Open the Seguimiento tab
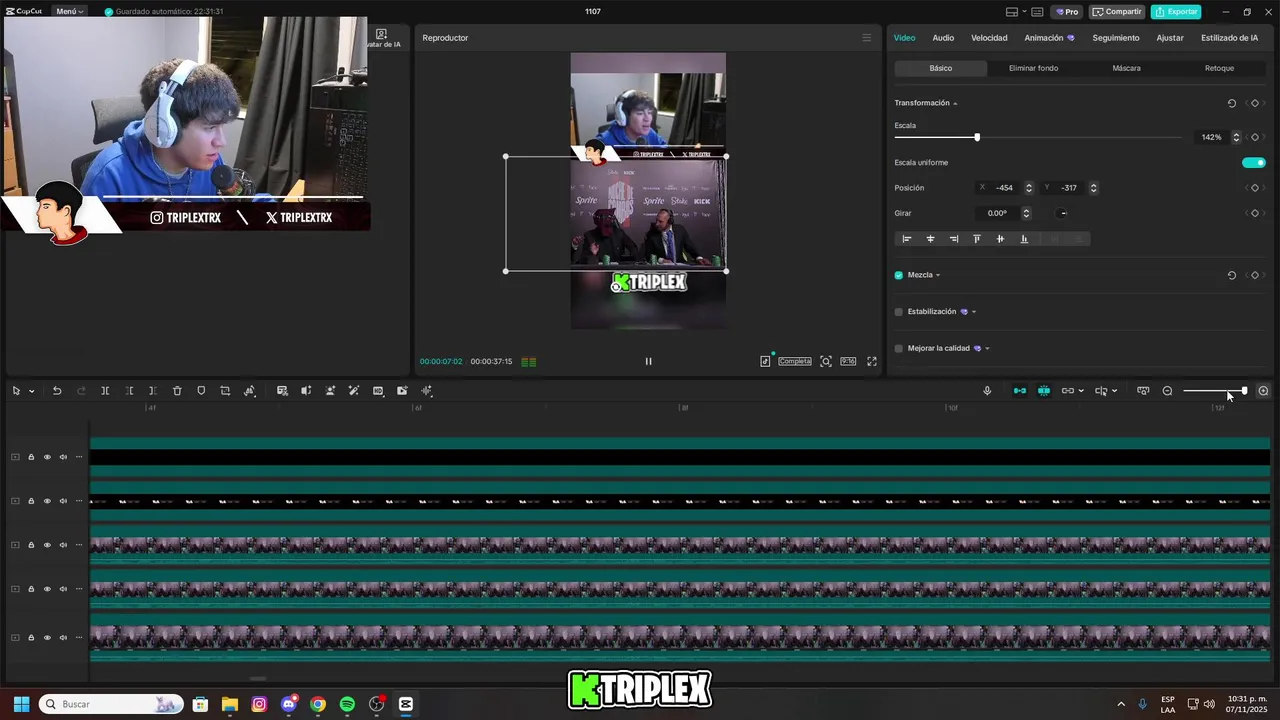The height and width of the screenshot is (720, 1280). click(1116, 38)
